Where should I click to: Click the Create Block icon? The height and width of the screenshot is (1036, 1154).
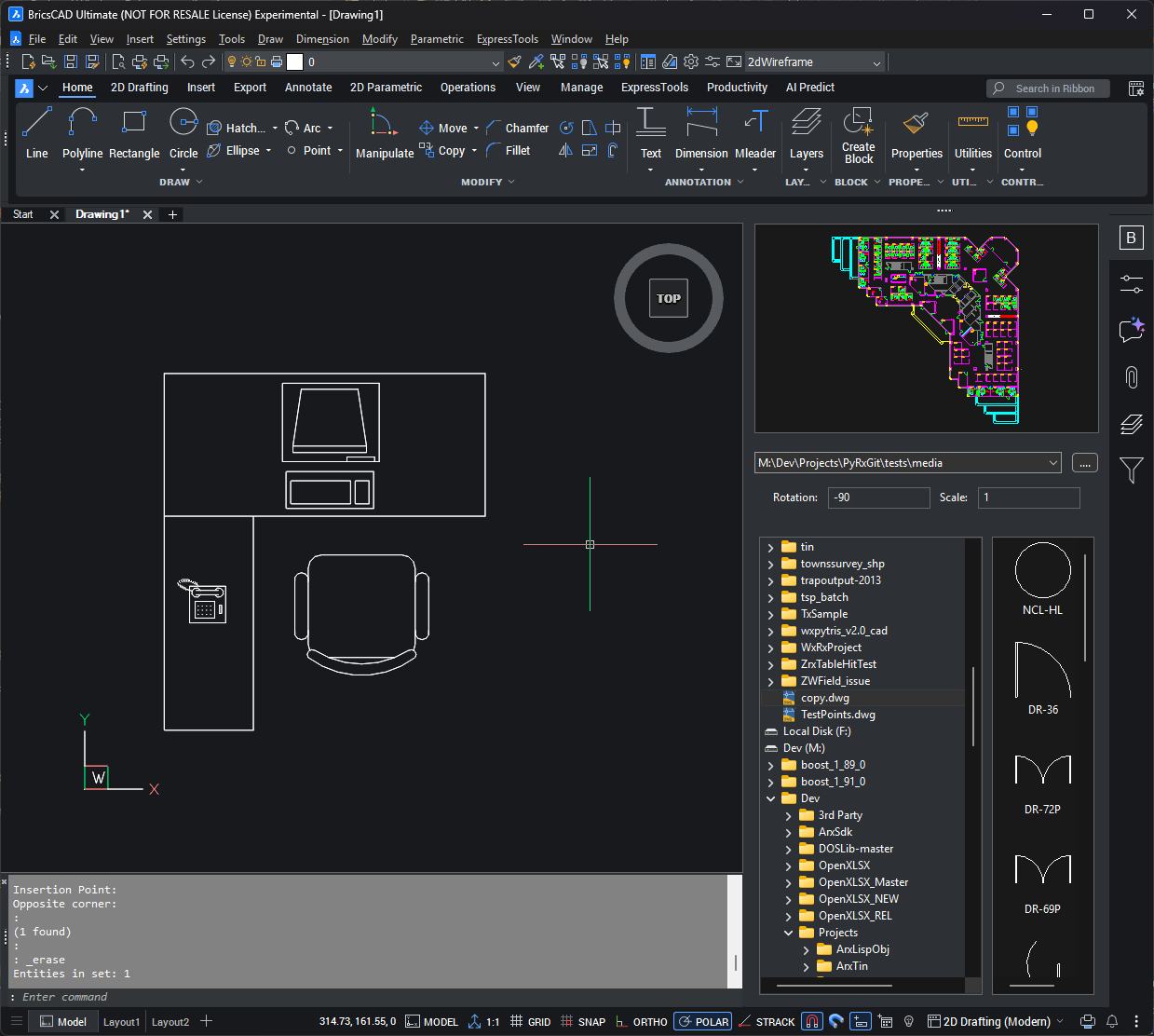coord(858,136)
